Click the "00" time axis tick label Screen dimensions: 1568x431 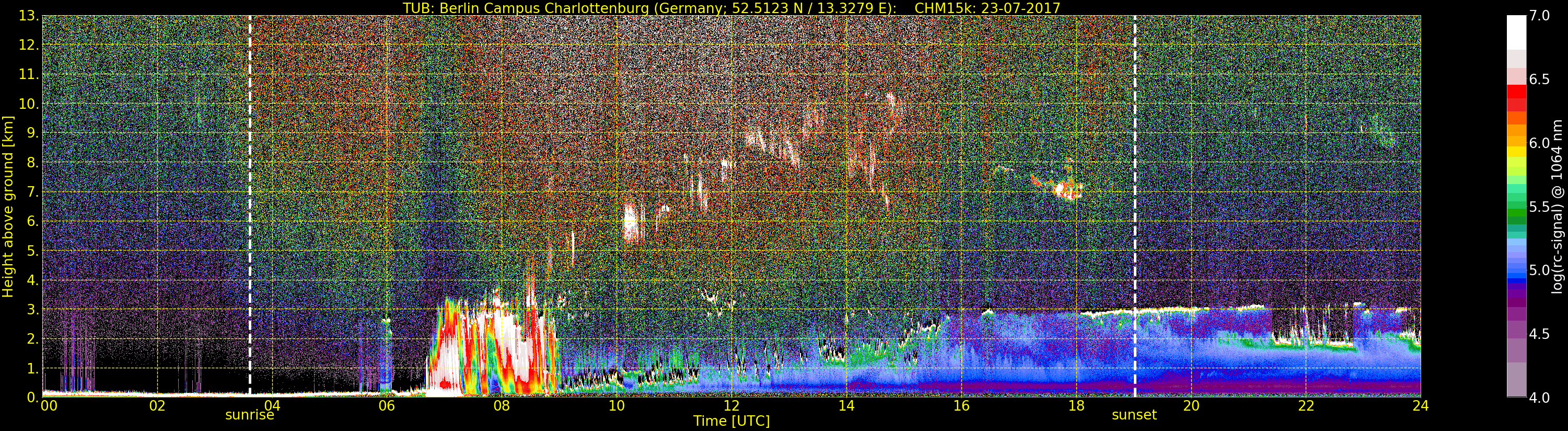pyautogui.click(x=49, y=406)
